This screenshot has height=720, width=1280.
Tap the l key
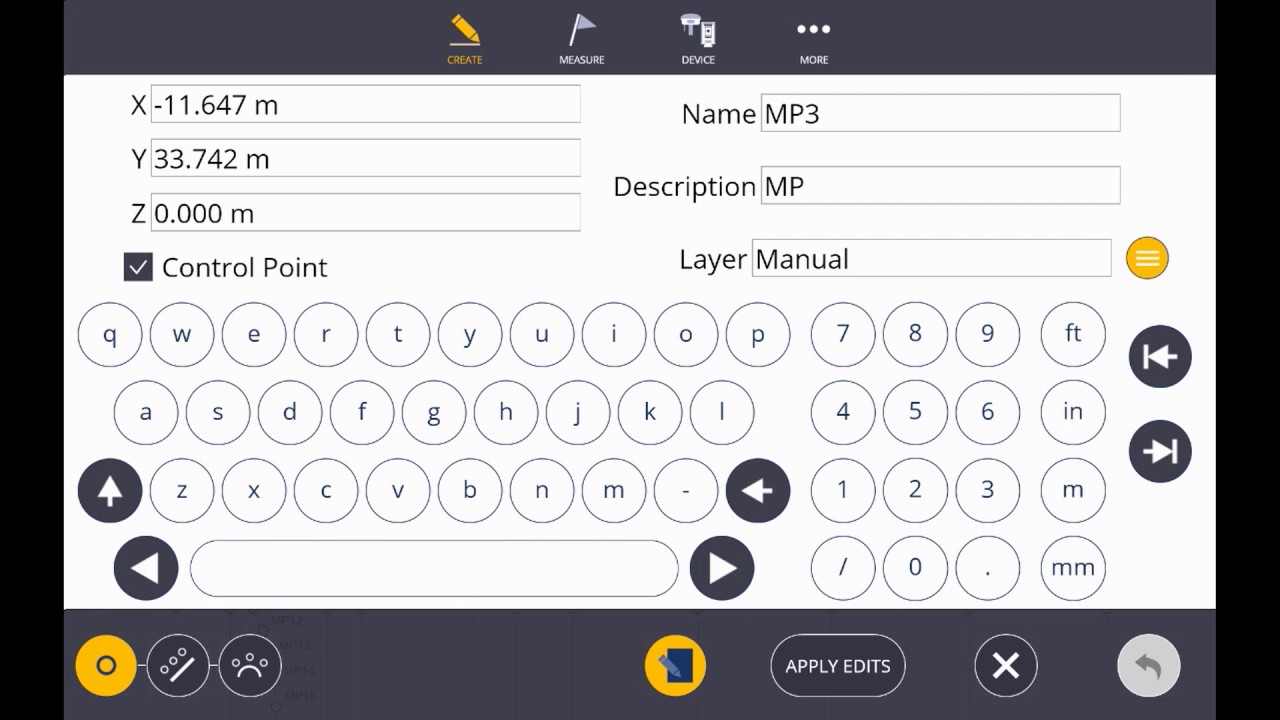pyautogui.click(x=722, y=412)
